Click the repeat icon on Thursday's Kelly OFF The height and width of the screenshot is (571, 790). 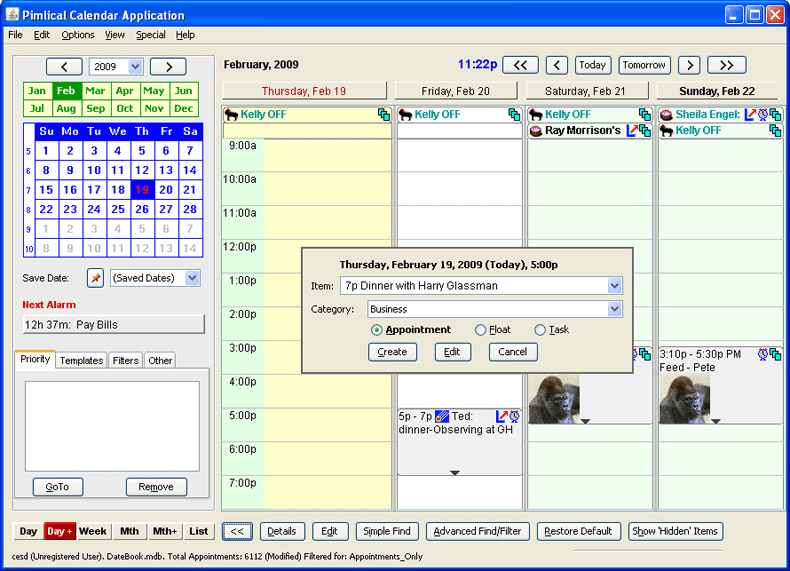coord(384,115)
